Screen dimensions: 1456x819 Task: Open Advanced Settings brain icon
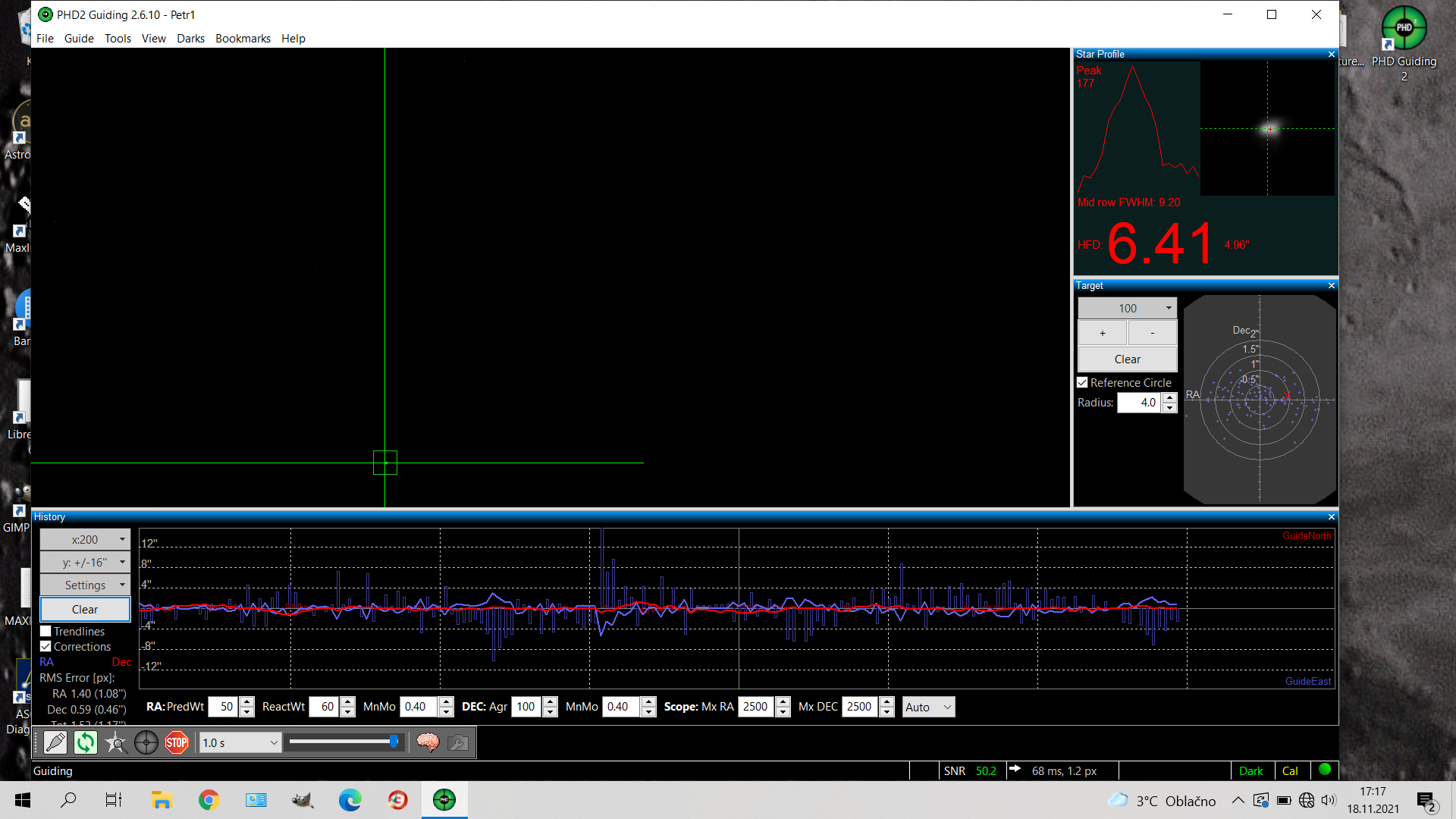click(428, 742)
